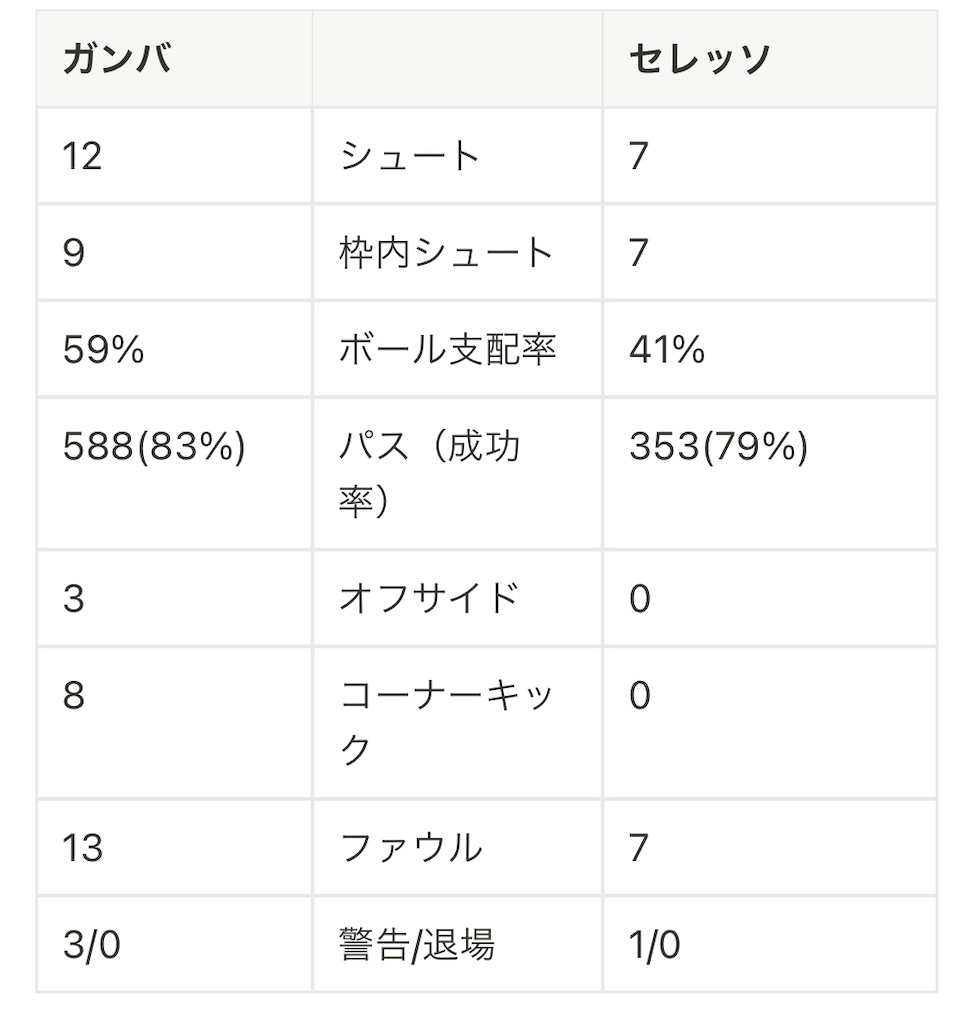Viewport: 978px width, 1024px height.
Task: Click the 警告/退場 label cell
Action: 457,944
